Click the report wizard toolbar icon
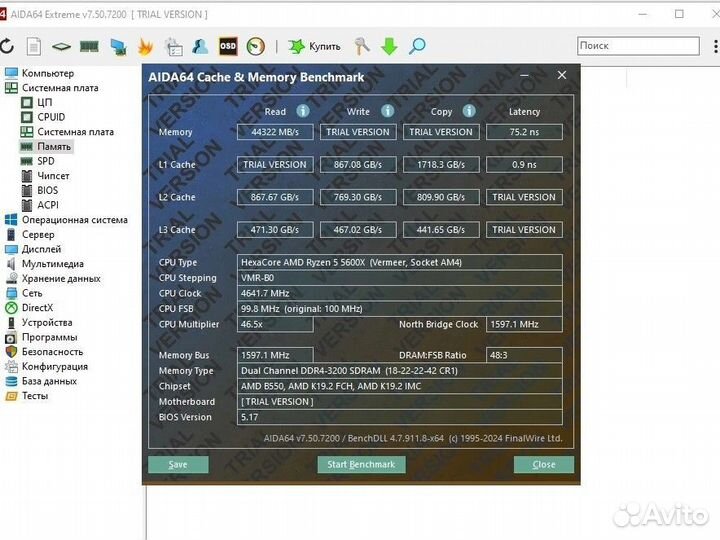 [174, 46]
